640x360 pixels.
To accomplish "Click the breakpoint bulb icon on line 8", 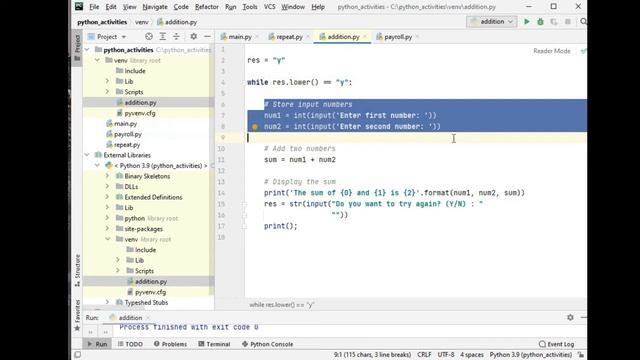I will (255, 127).
